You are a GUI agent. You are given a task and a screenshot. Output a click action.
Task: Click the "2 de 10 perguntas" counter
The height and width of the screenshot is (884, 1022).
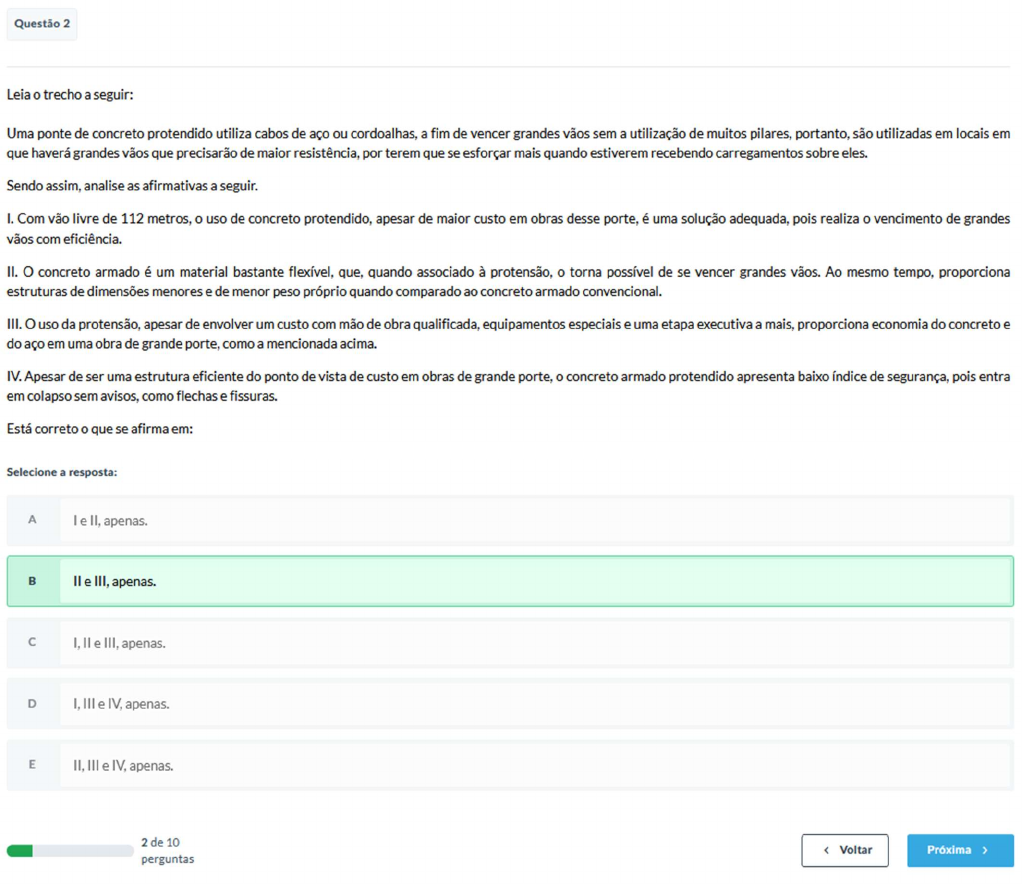[167, 851]
